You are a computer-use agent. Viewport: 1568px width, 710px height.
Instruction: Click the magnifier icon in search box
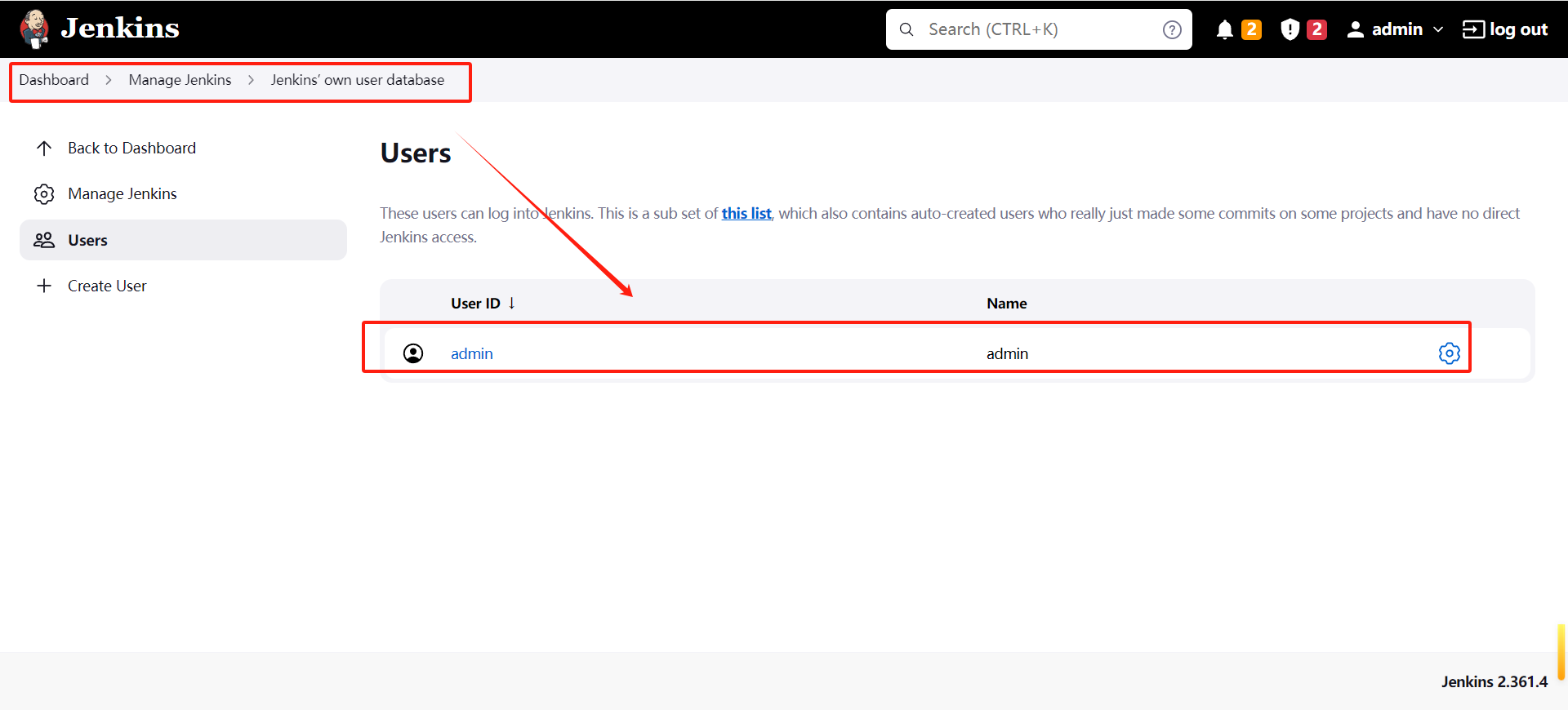pos(906,29)
